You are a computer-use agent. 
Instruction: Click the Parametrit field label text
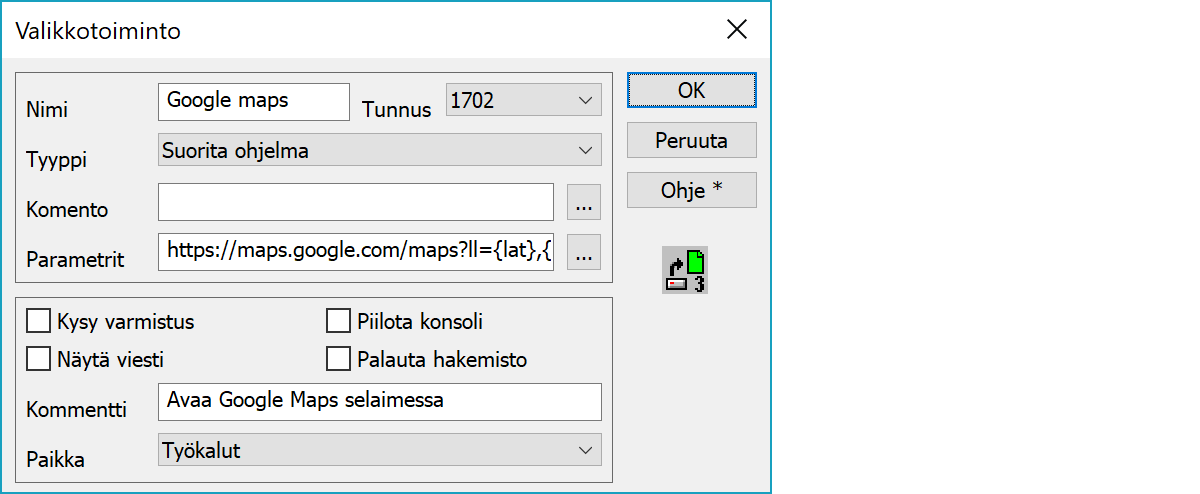75,260
